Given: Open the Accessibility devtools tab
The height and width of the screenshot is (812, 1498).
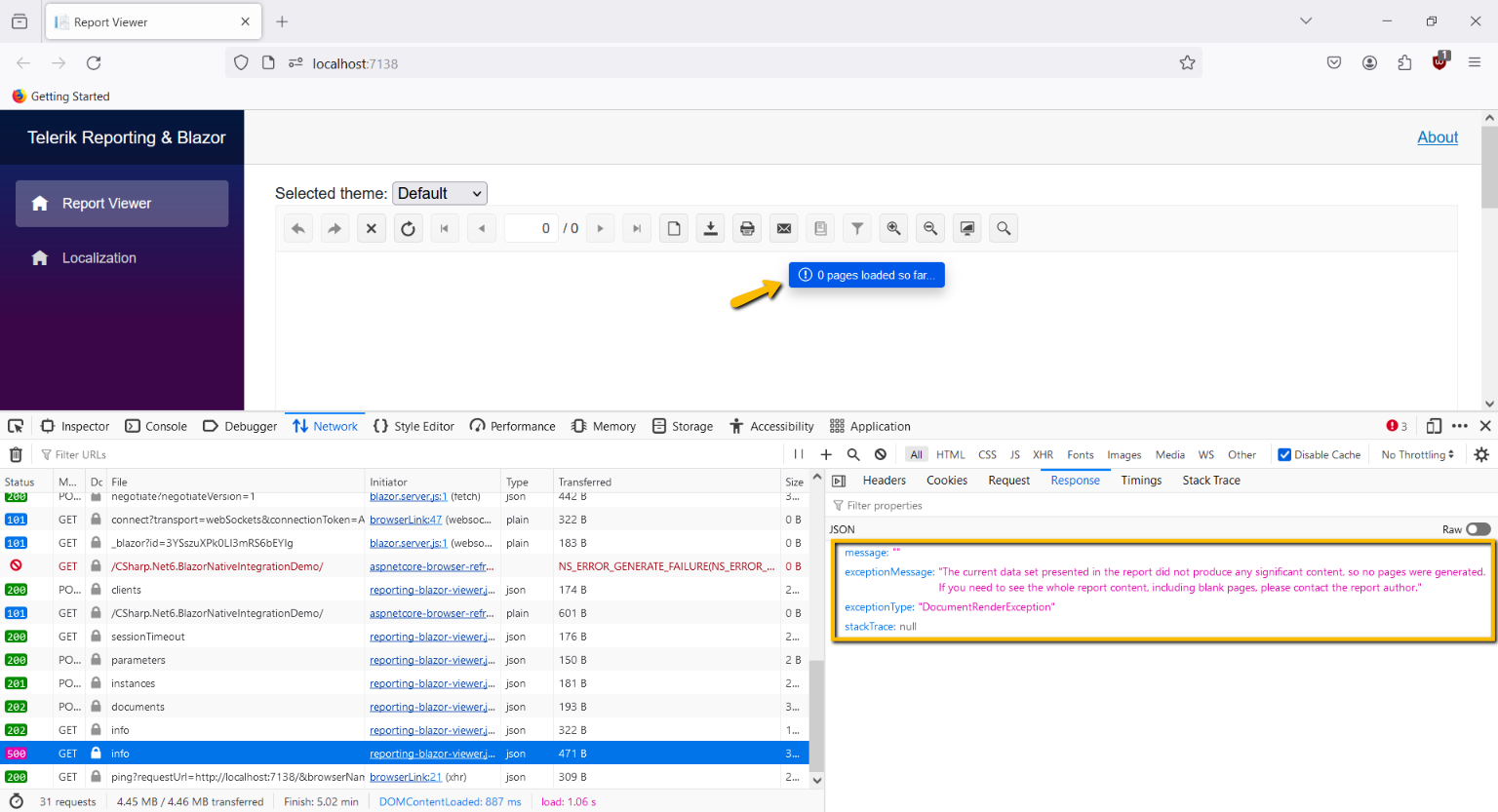Looking at the screenshot, I should click(x=771, y=426).
